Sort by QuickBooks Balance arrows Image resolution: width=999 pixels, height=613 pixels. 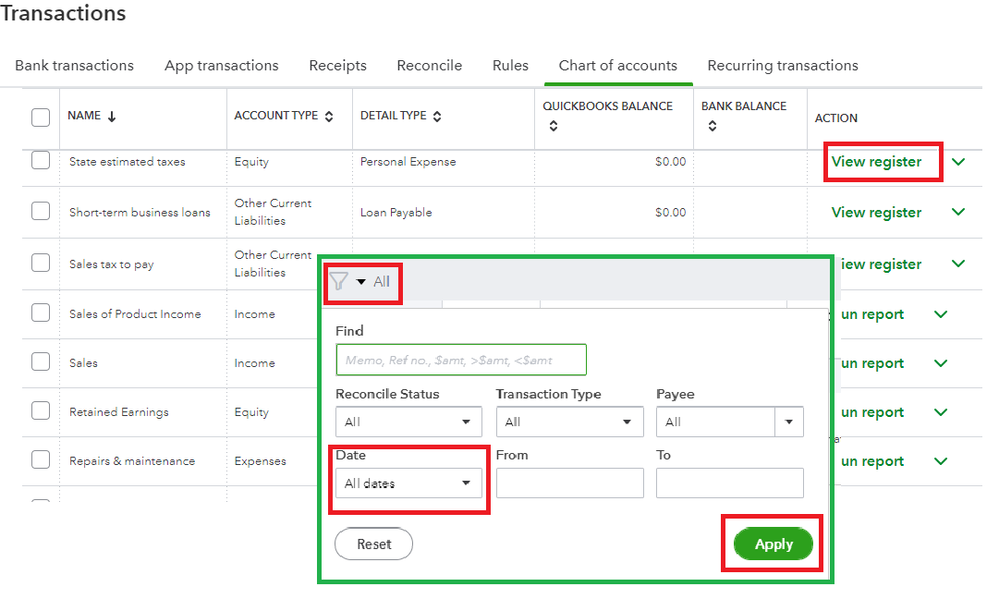click(553, 127)
